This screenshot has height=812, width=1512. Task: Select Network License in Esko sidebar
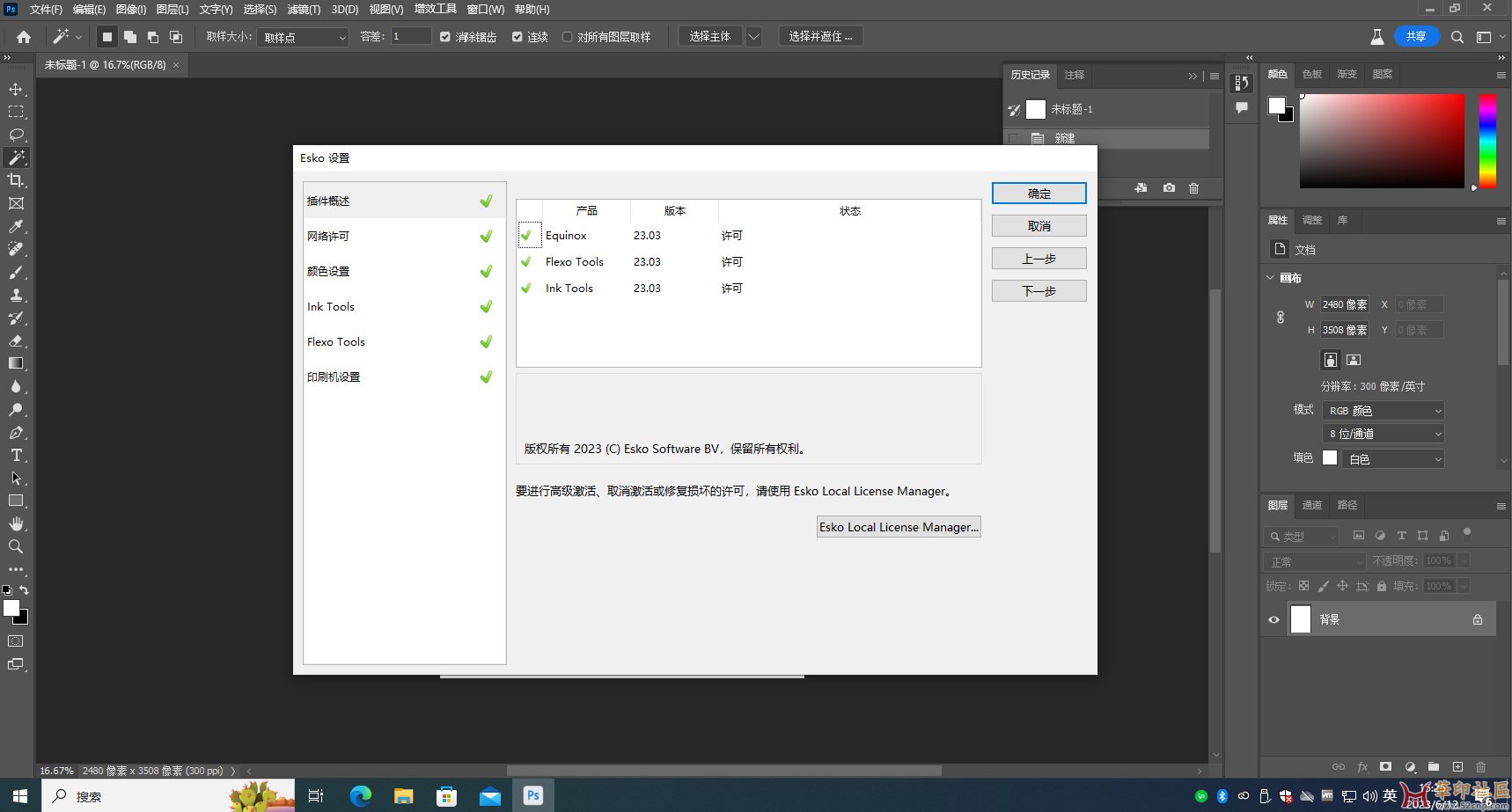point(404,236)
